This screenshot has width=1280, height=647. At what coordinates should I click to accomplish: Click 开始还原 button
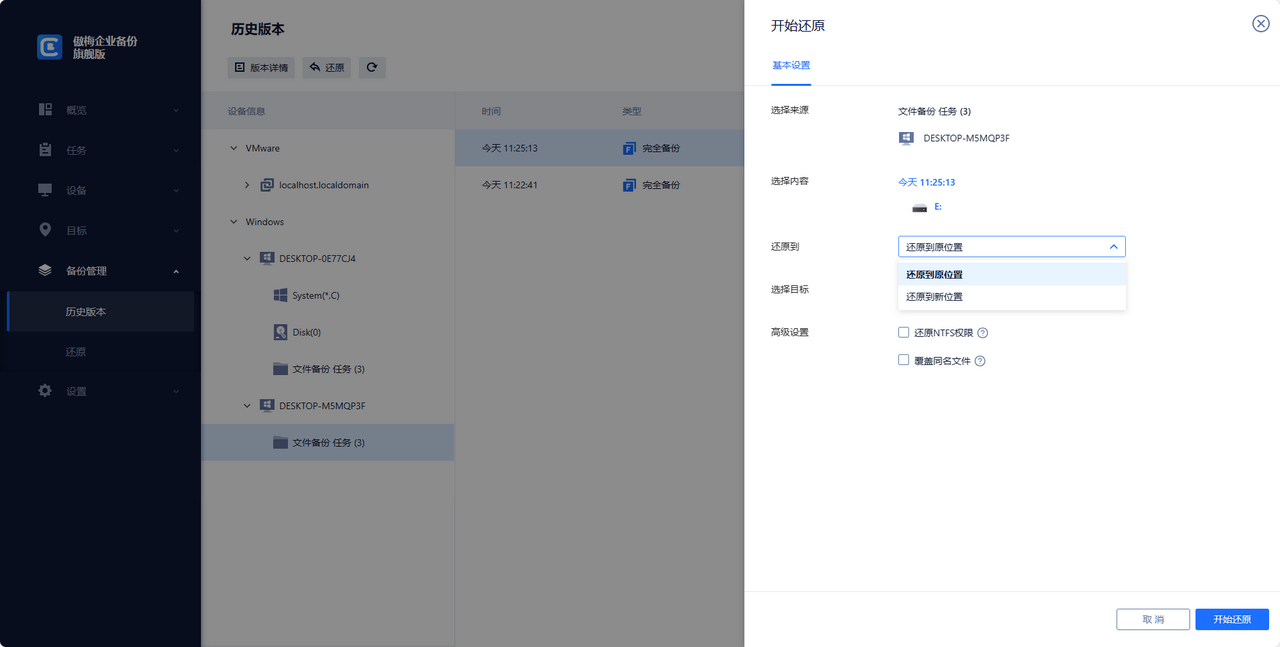point(1232,619)
